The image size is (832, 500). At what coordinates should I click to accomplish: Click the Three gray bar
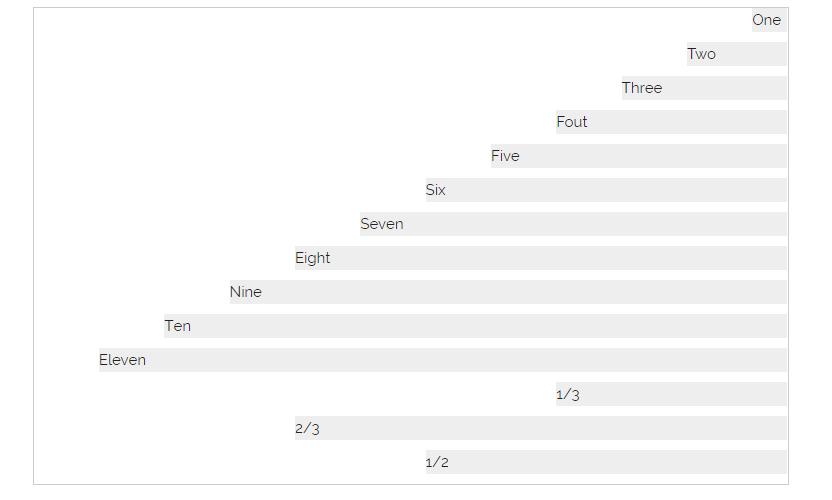704,88
